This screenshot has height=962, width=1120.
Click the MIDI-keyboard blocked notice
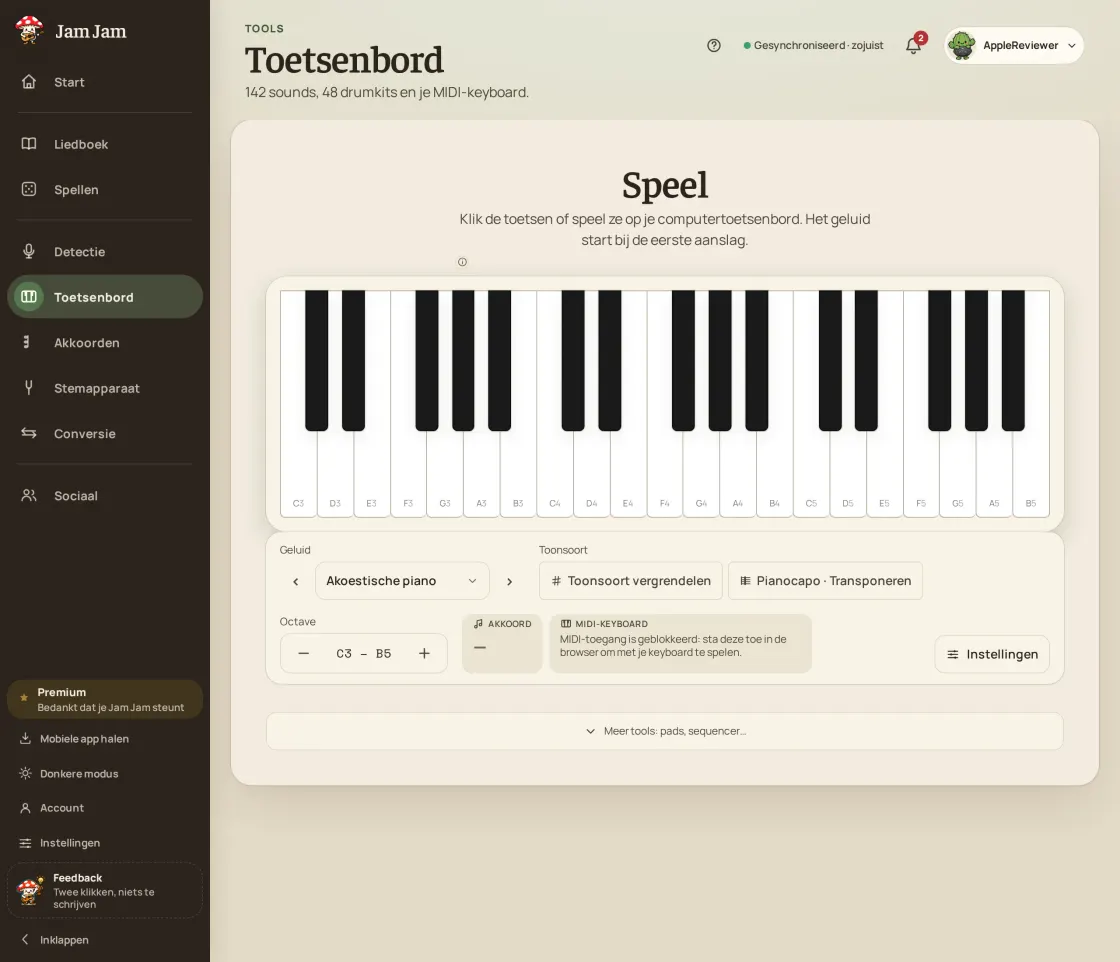[x=681, y=643]
